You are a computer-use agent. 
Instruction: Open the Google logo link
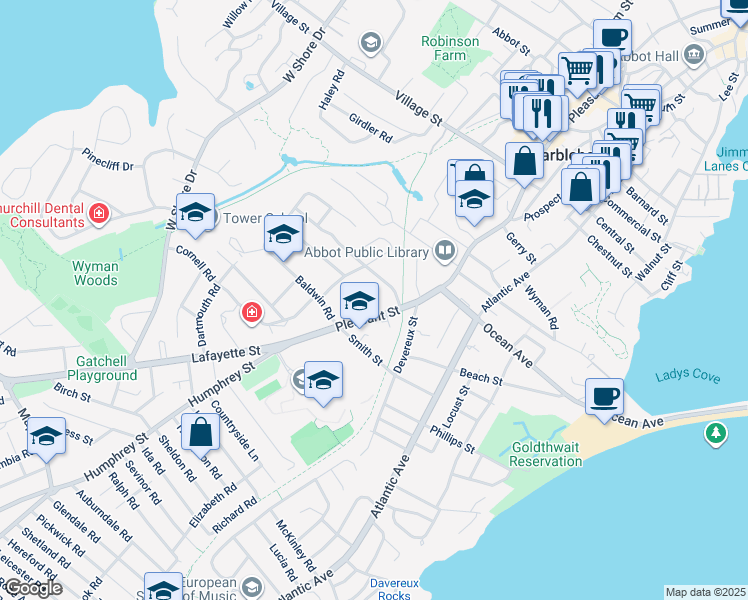click(x=31, y=588)
